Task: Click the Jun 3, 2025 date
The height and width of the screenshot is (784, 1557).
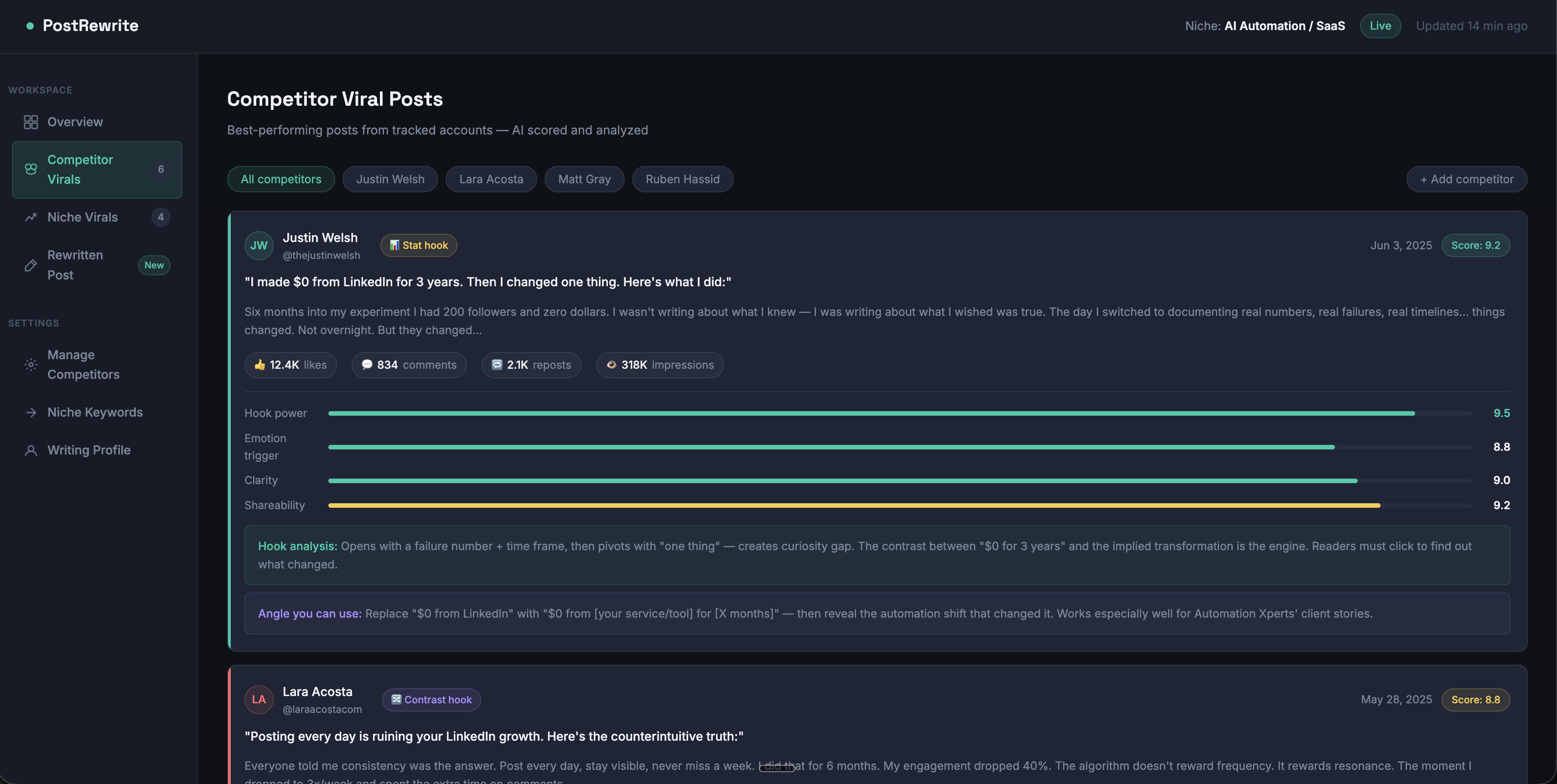Action: point(1401,246)
